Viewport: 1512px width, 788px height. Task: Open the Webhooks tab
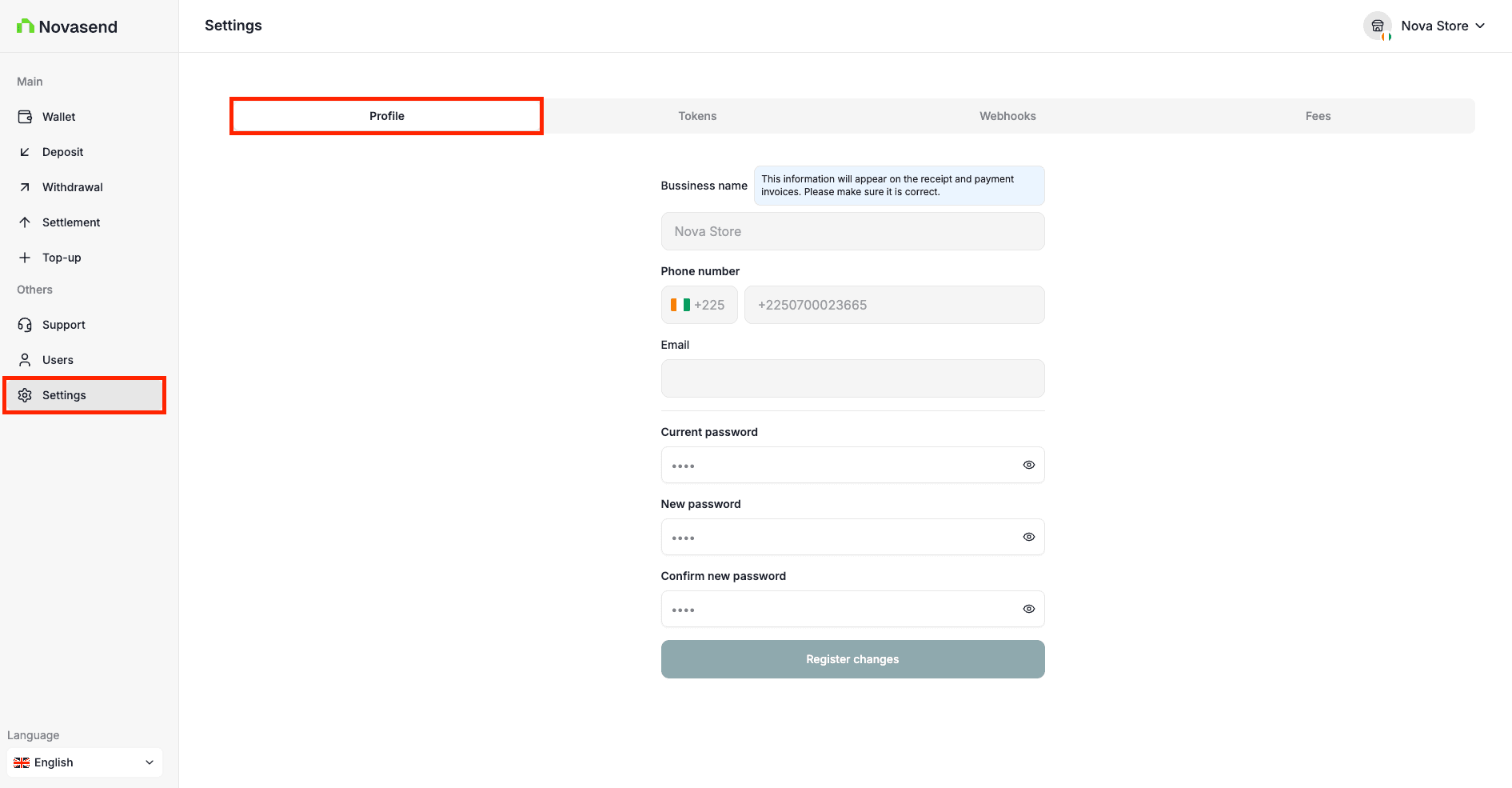coord(1007,115)
